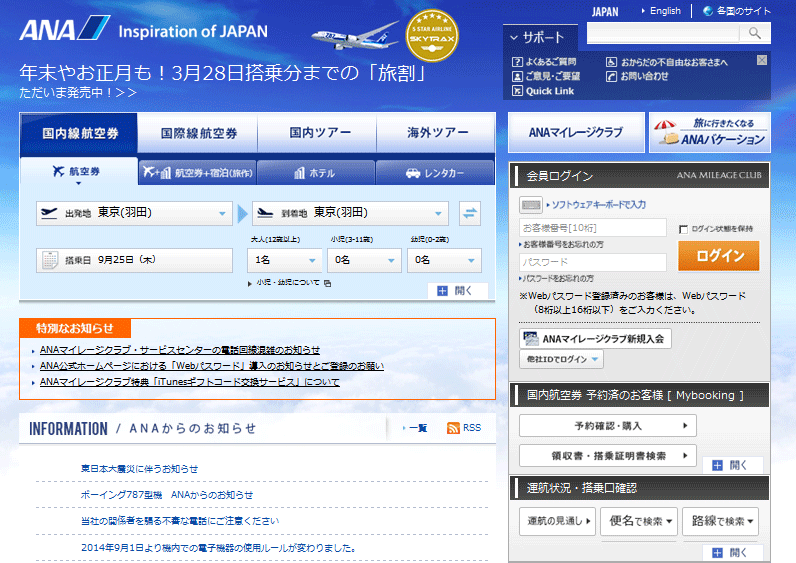Switch to 海外ツアー tab
Image resolution: width=796 pixels, height=563 pixels.
tap(436, 133)
